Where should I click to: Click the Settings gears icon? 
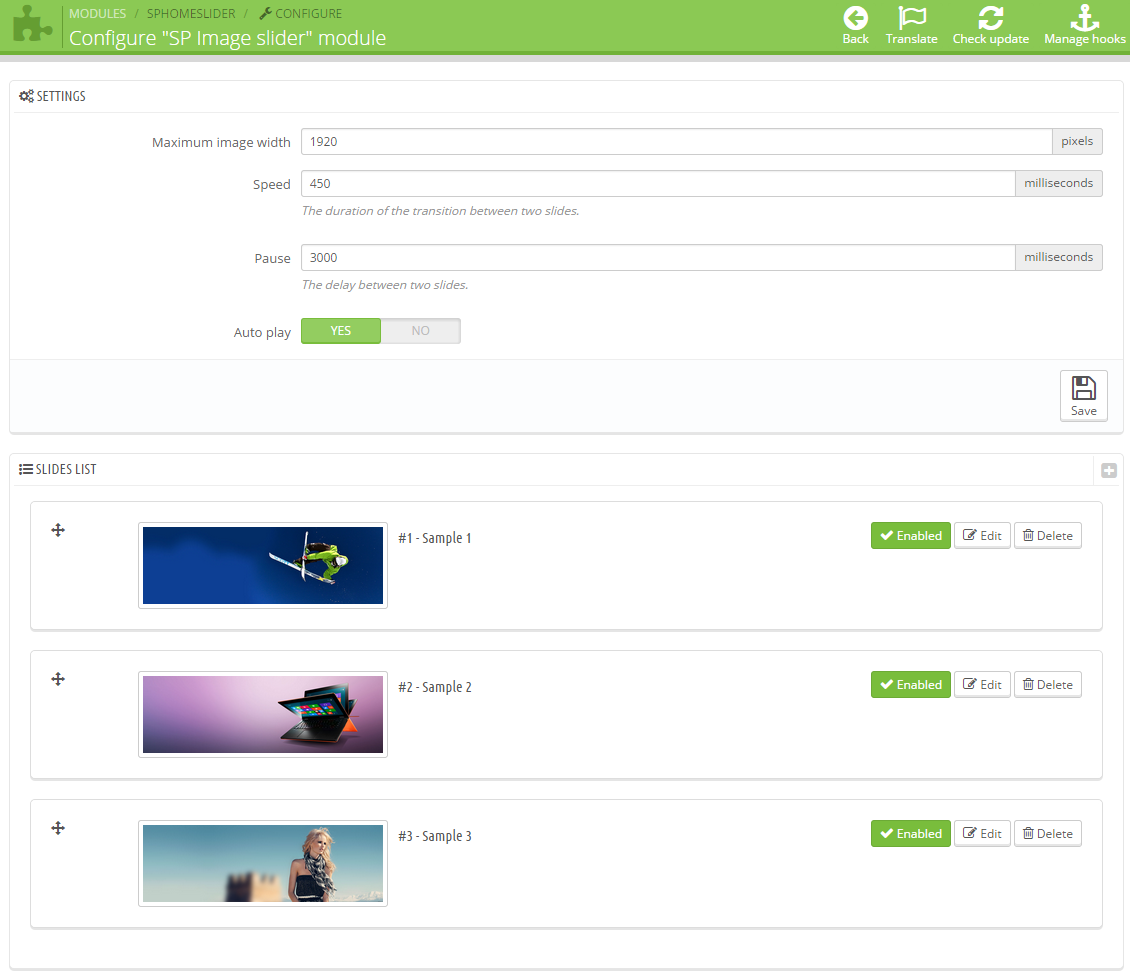[26, 96]
